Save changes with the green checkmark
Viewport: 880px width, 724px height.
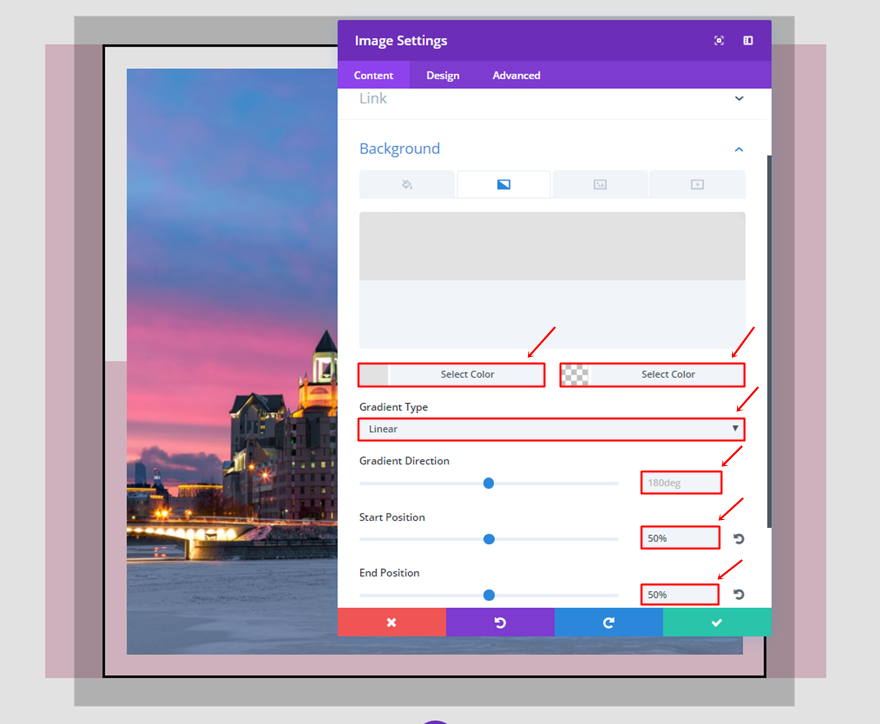coord(717,622)
